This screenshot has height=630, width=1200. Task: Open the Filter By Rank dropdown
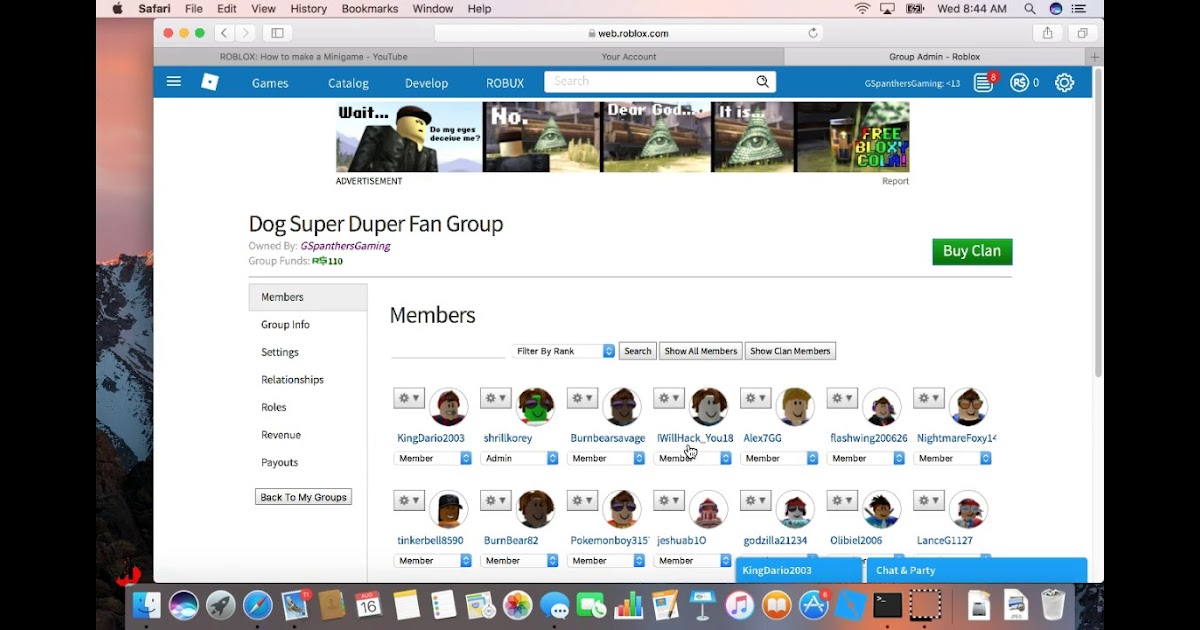click(x=564, y=351)
